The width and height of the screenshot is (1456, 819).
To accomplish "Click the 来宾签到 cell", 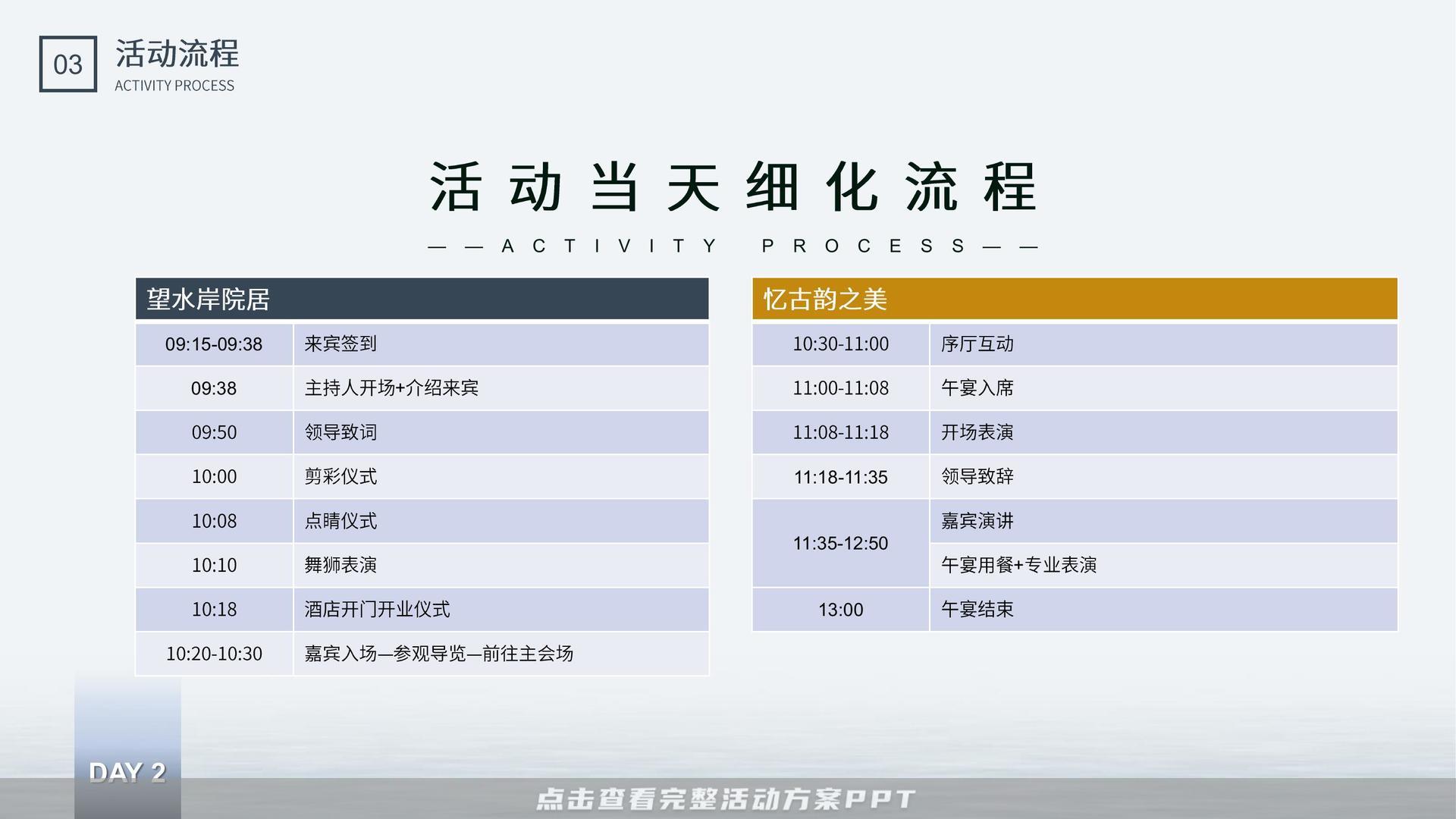I will tap(500, 344).
